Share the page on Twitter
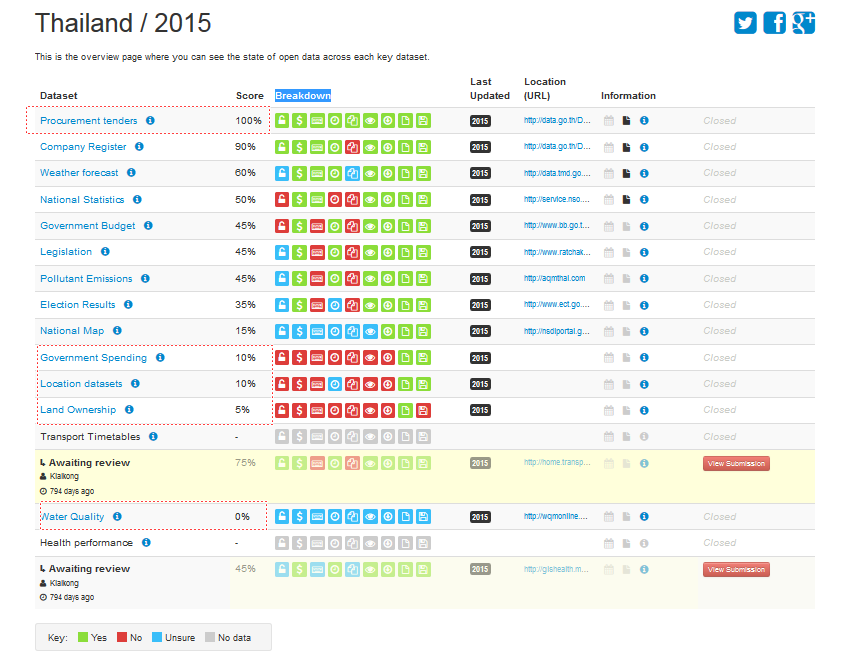The image size is (864, 666). point(744,22)
